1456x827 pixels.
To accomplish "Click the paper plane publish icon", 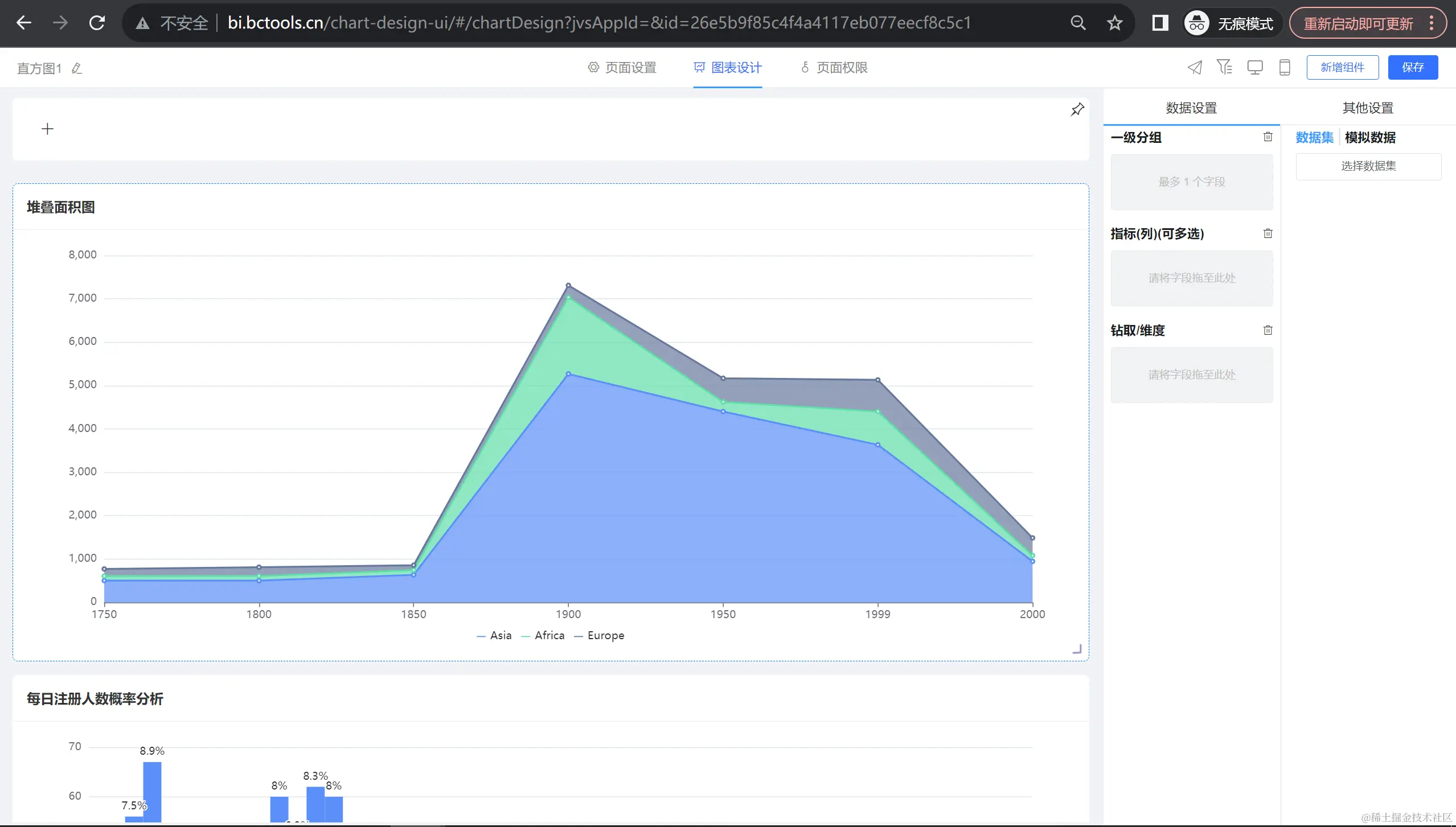I will click(1195, 68).
